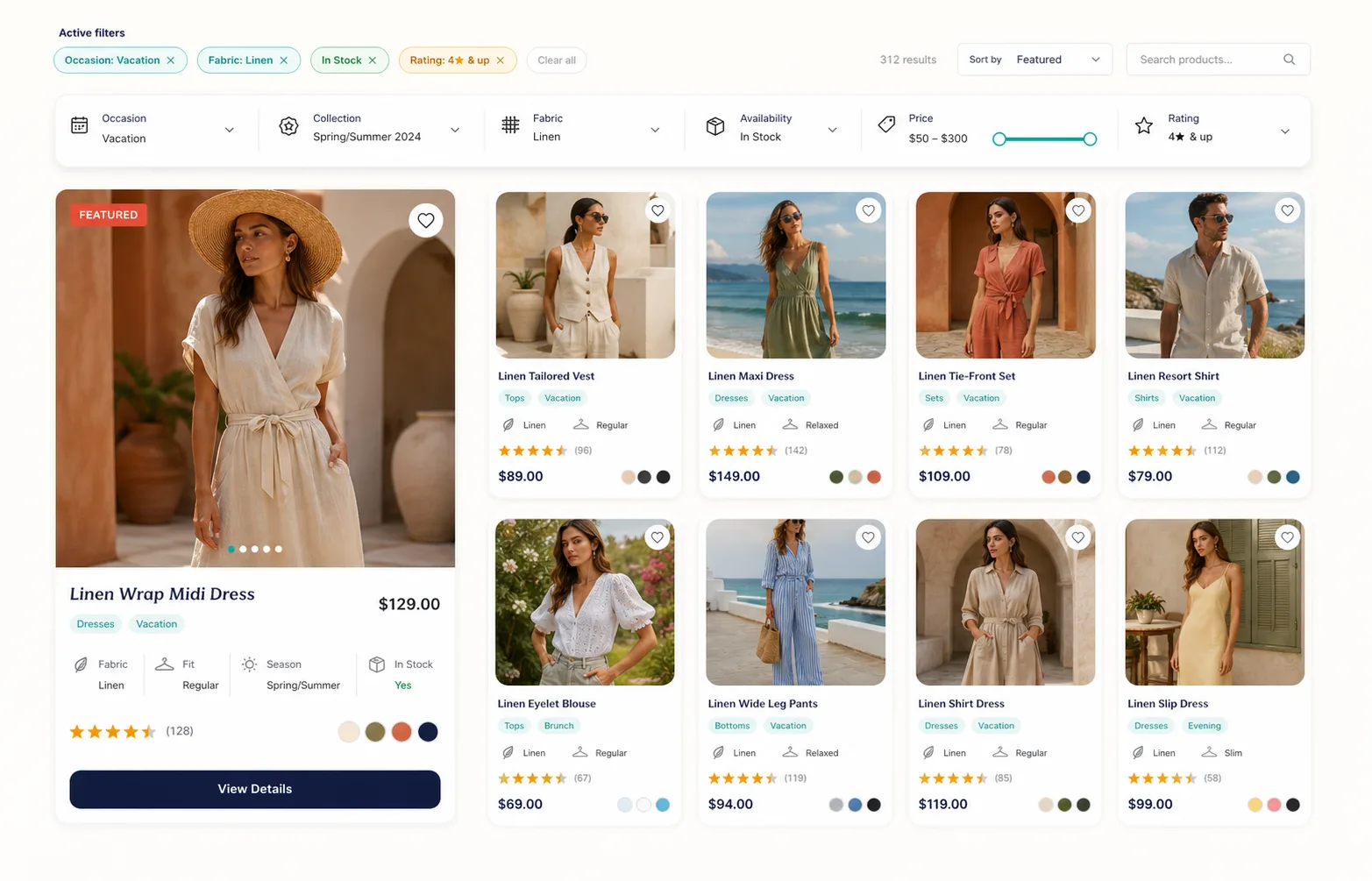
Task: Click the Availability box icon in filter bar
Action: (x=715, y=127)
